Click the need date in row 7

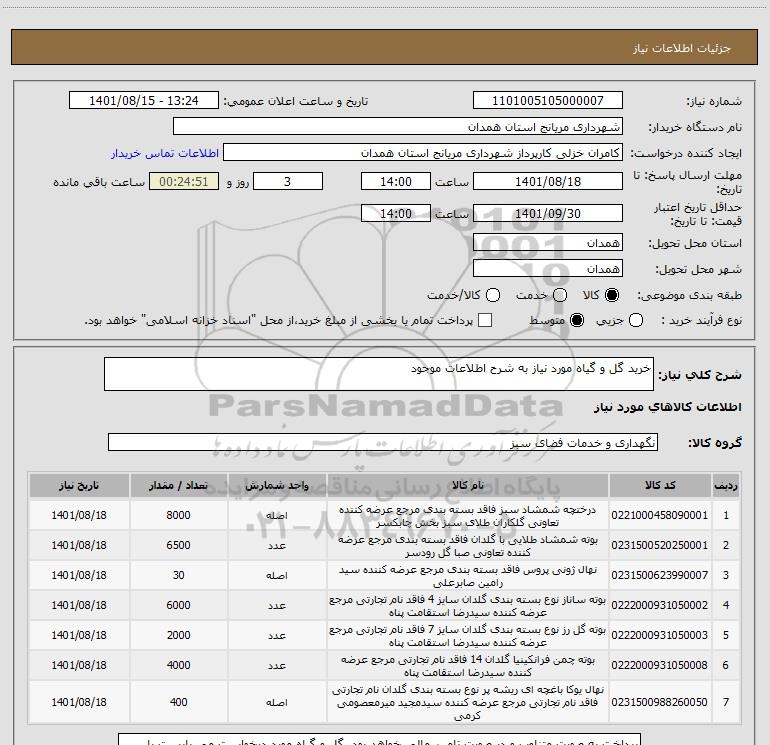pos(79,702)
